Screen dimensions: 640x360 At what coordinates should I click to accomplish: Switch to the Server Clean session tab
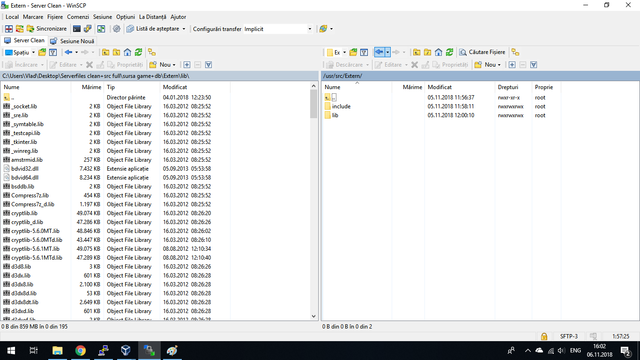pyautogui.click(x=24, y=40)
